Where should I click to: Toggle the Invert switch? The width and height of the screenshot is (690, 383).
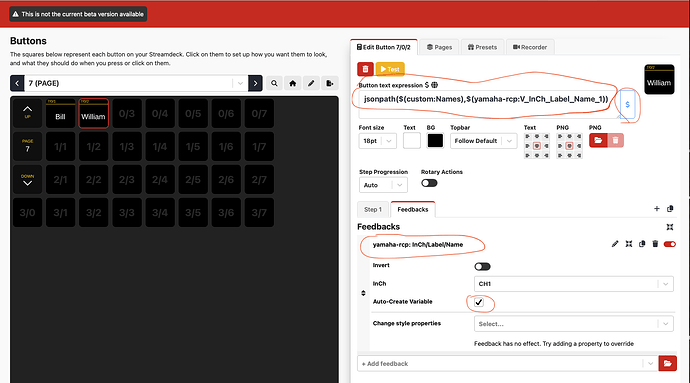(482, 266)
